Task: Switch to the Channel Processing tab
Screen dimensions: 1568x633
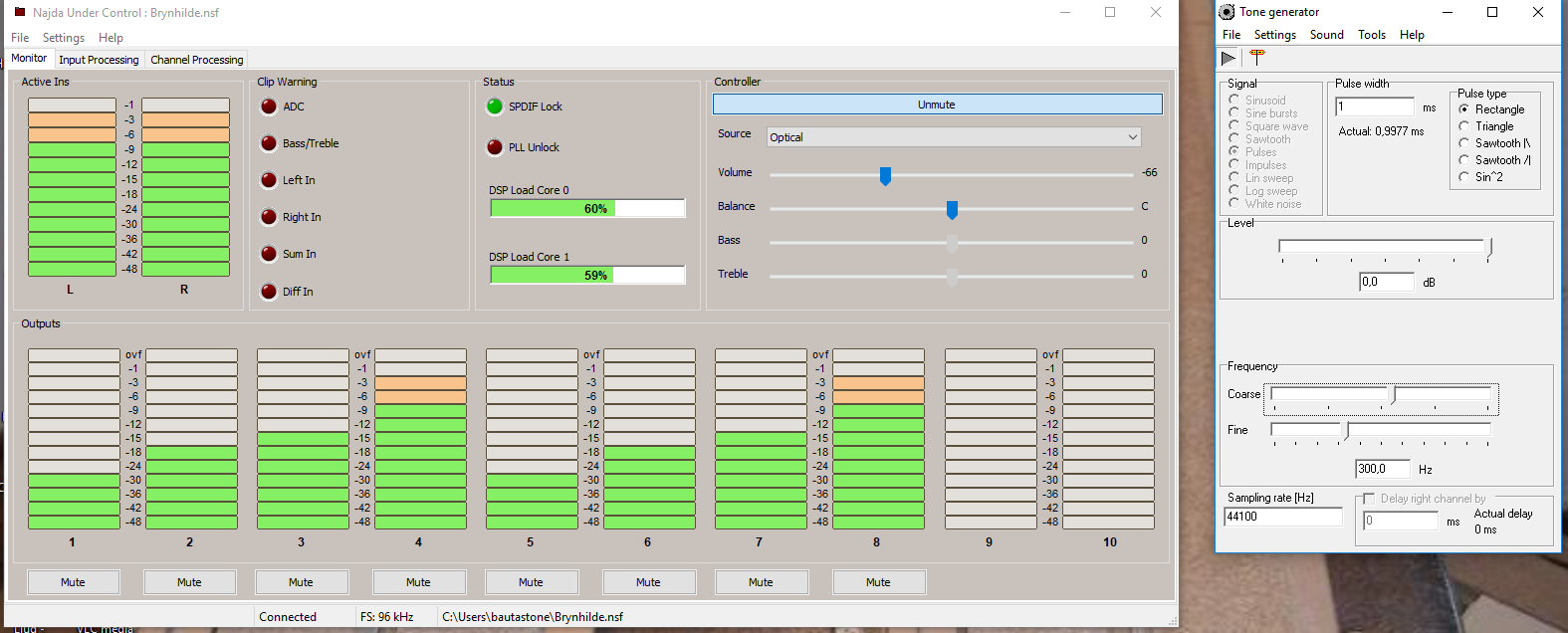Action: click(196, 60)
